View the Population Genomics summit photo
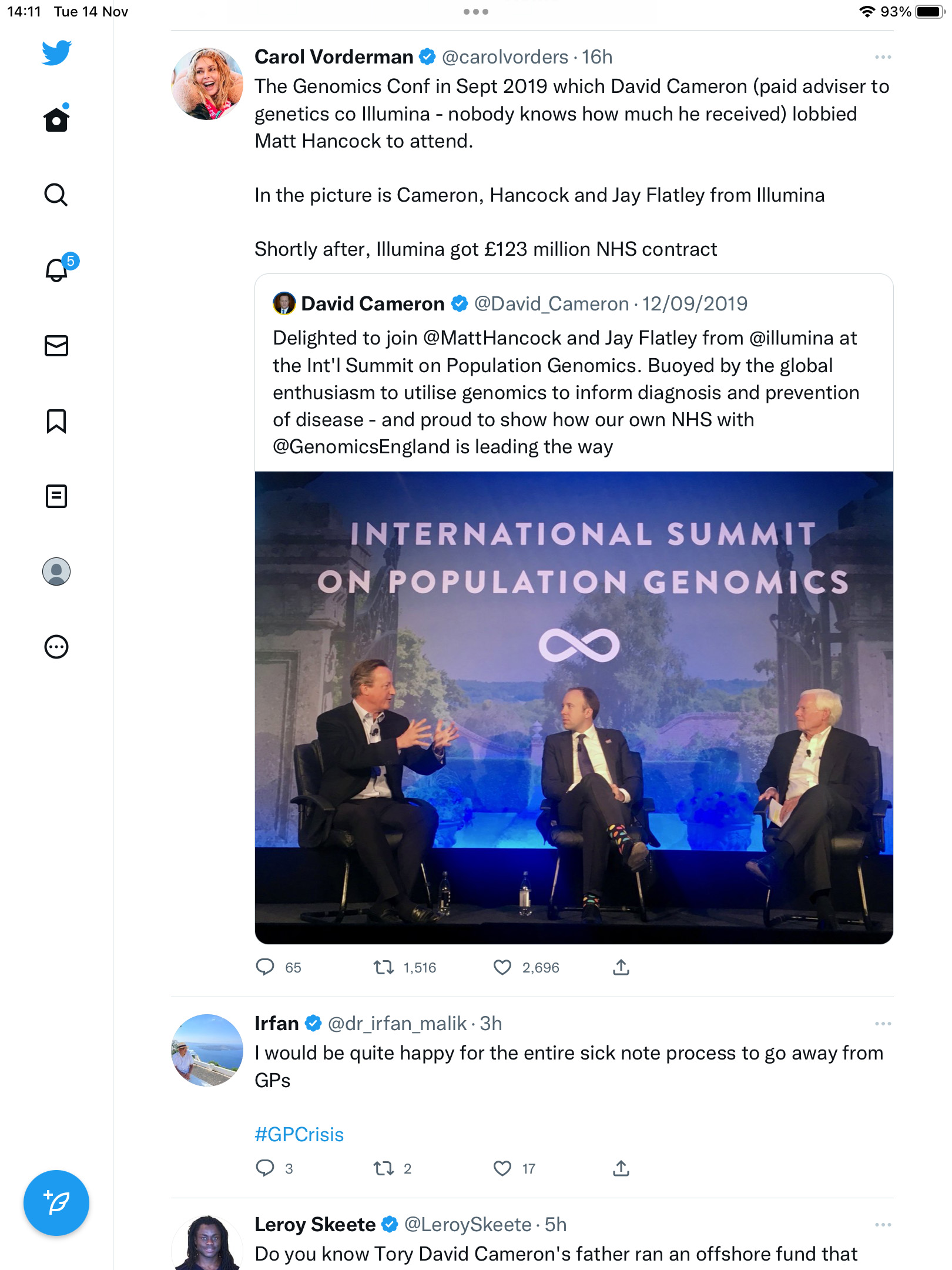Viewport: 952px width, 1270px height. pyautogui.click(x=574, y=707)
